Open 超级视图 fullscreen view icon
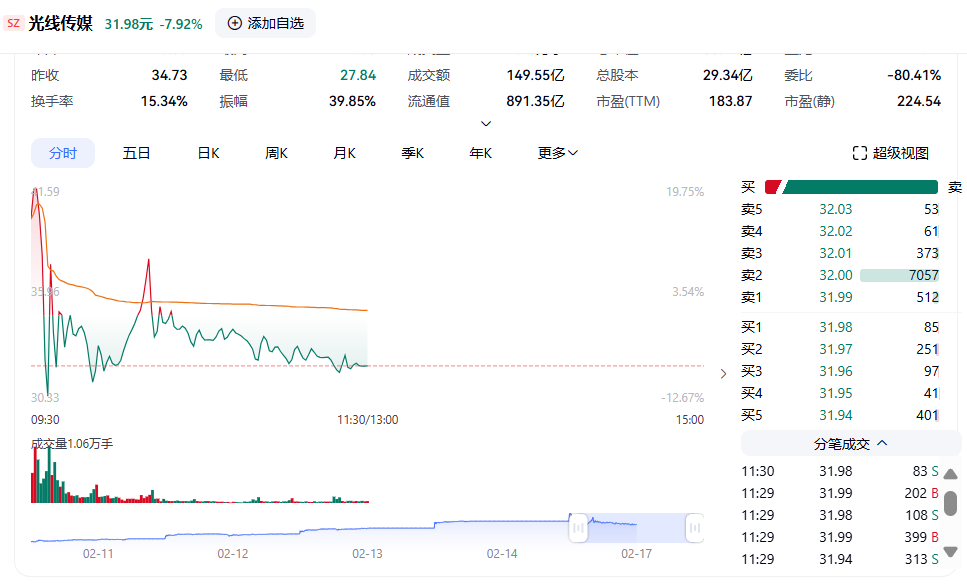 click(x=859, y=153)
